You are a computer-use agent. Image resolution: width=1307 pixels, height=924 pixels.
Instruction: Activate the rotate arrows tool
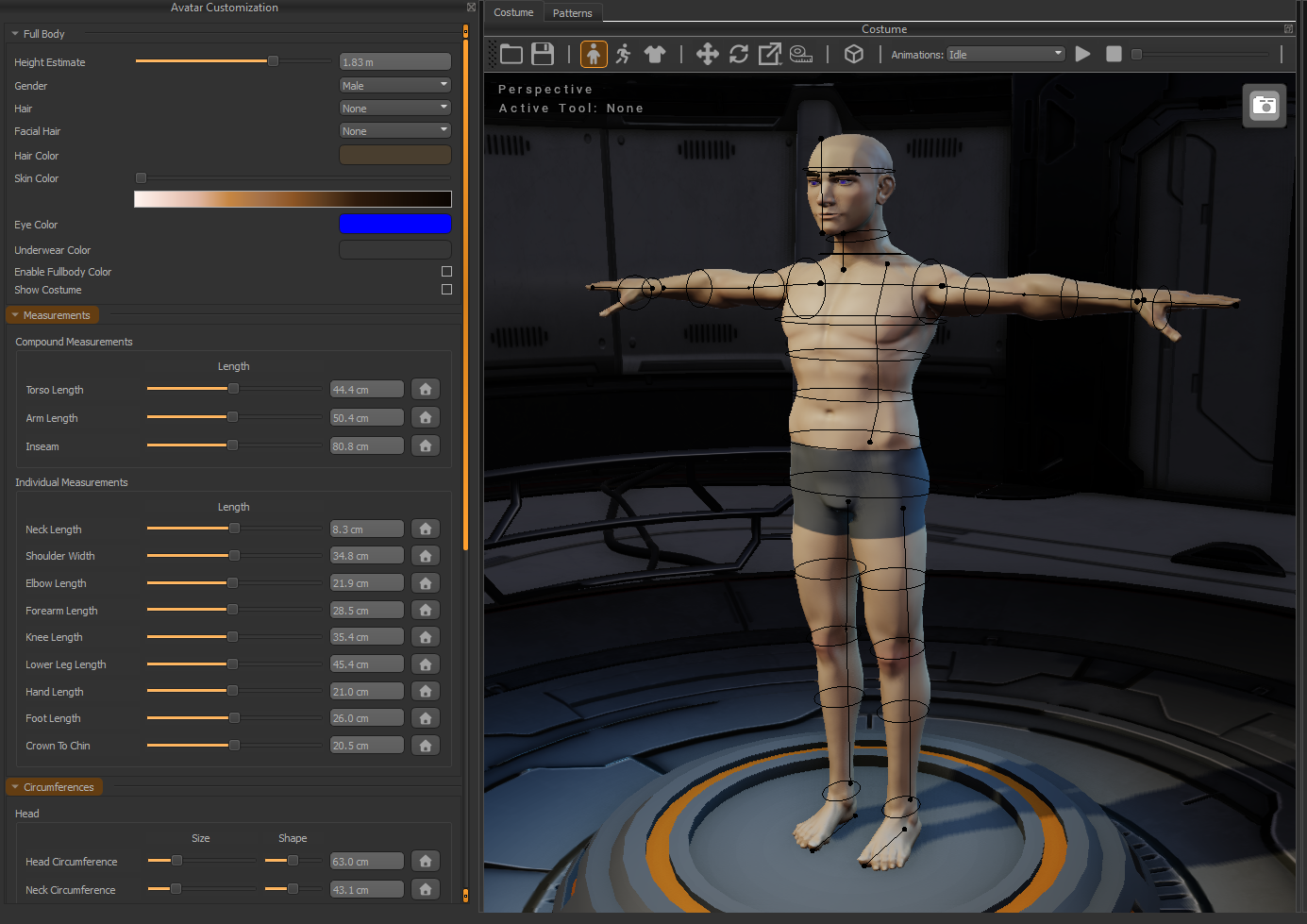(739, 54)
